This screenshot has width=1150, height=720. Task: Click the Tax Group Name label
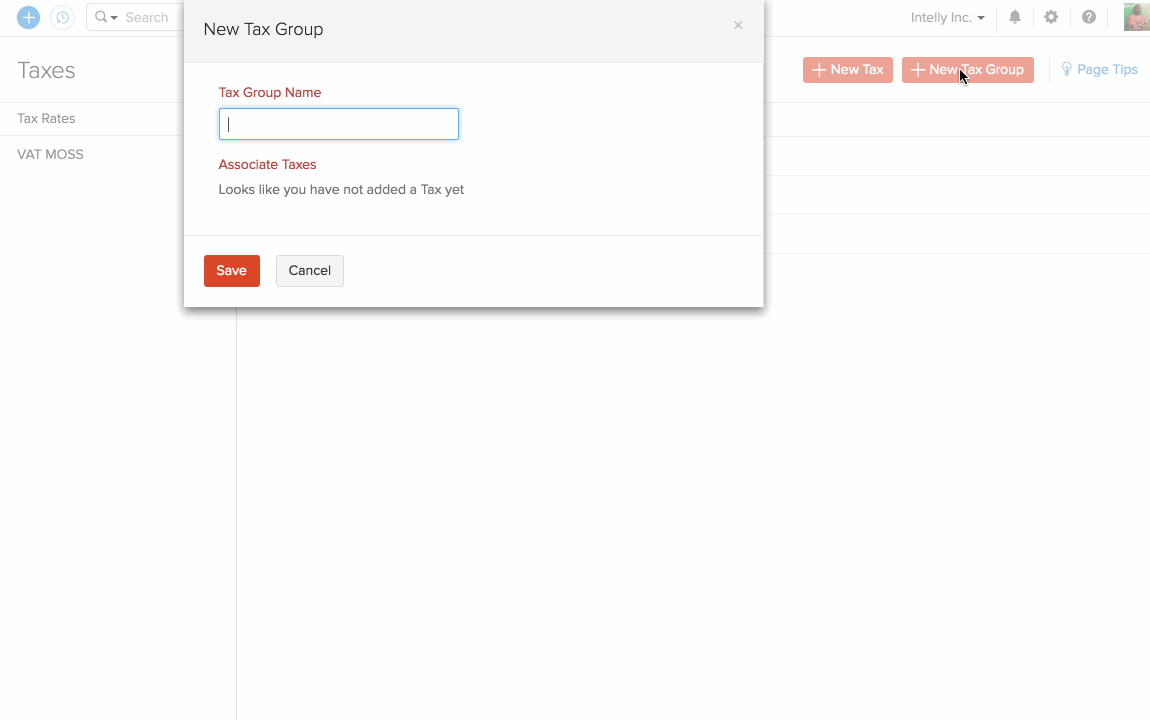tap(270, 92)
